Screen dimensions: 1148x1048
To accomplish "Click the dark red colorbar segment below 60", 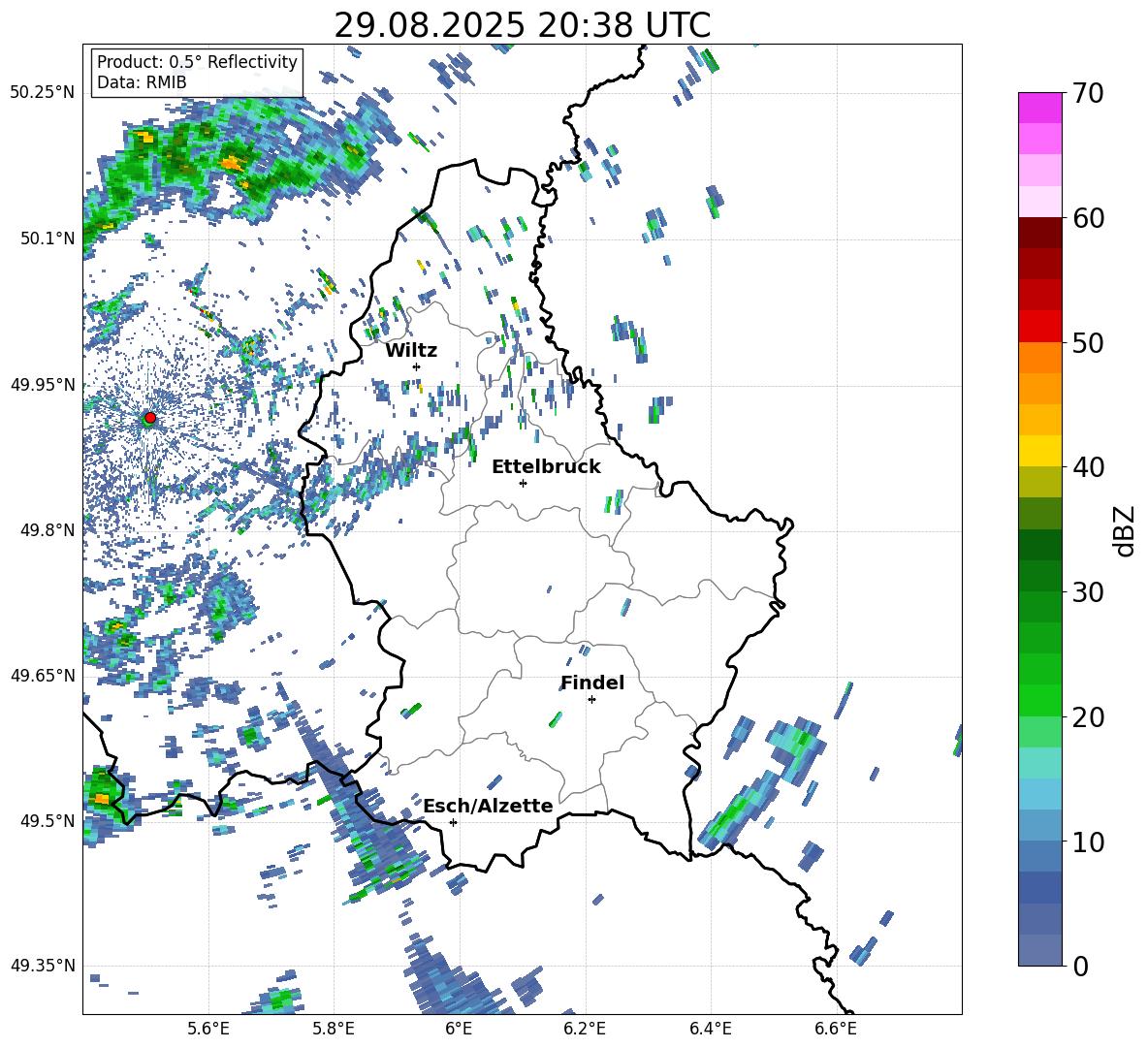I will (1039, 234).
